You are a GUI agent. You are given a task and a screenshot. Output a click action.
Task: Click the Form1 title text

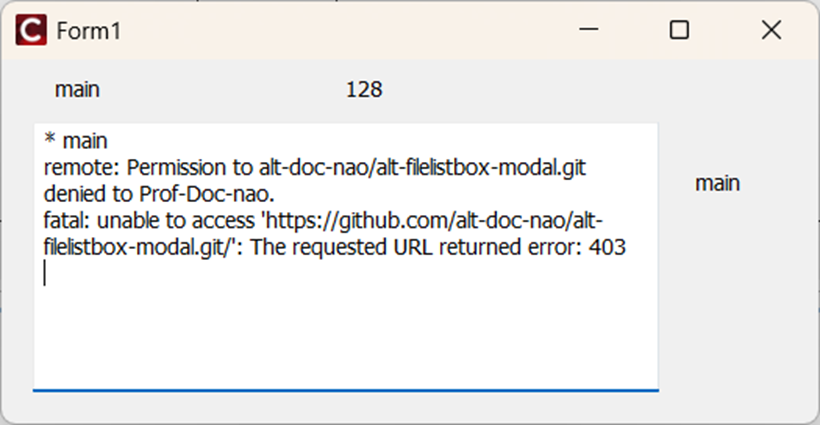click(x=89, y=31)
